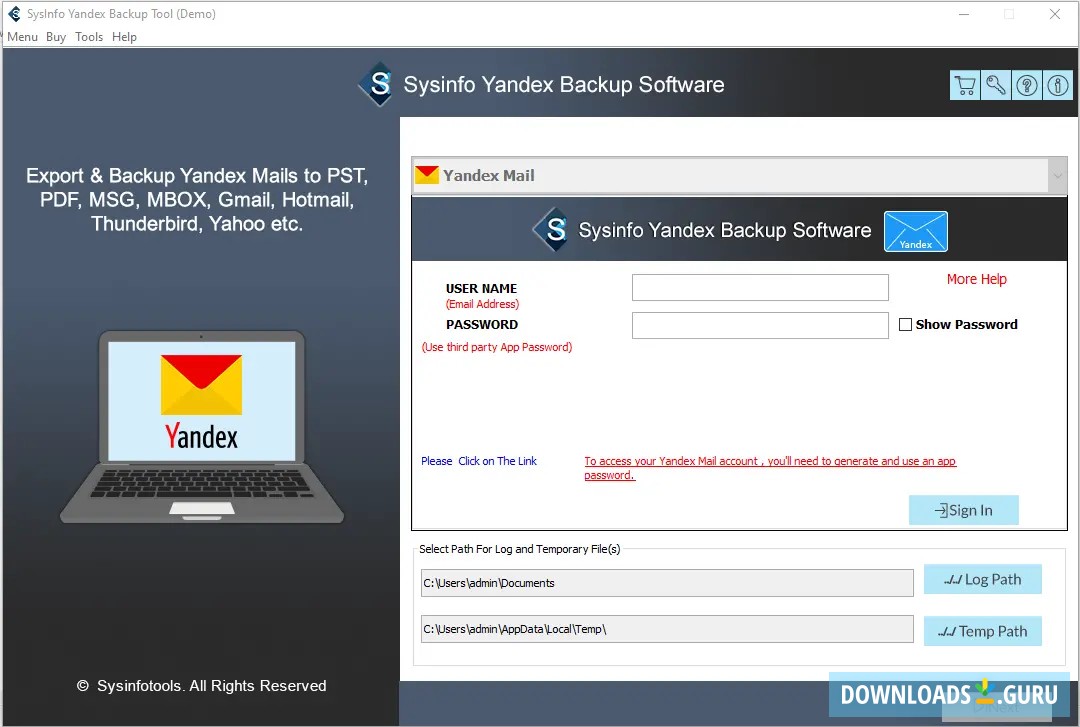Click the USER NAME email input field
The height and width of the screenshot is (727, 1080).
pos(760,287)
